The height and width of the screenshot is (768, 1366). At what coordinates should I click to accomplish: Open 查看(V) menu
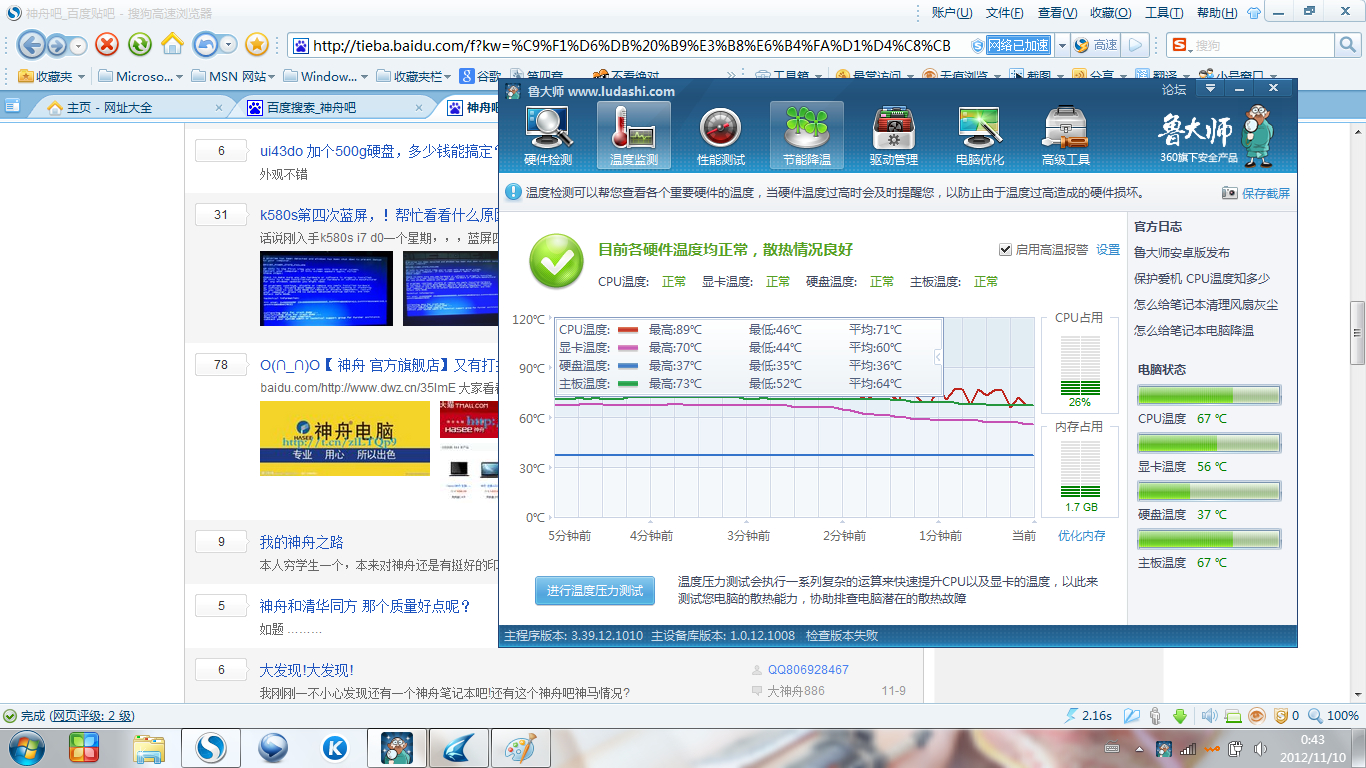tap(1057, 13)
